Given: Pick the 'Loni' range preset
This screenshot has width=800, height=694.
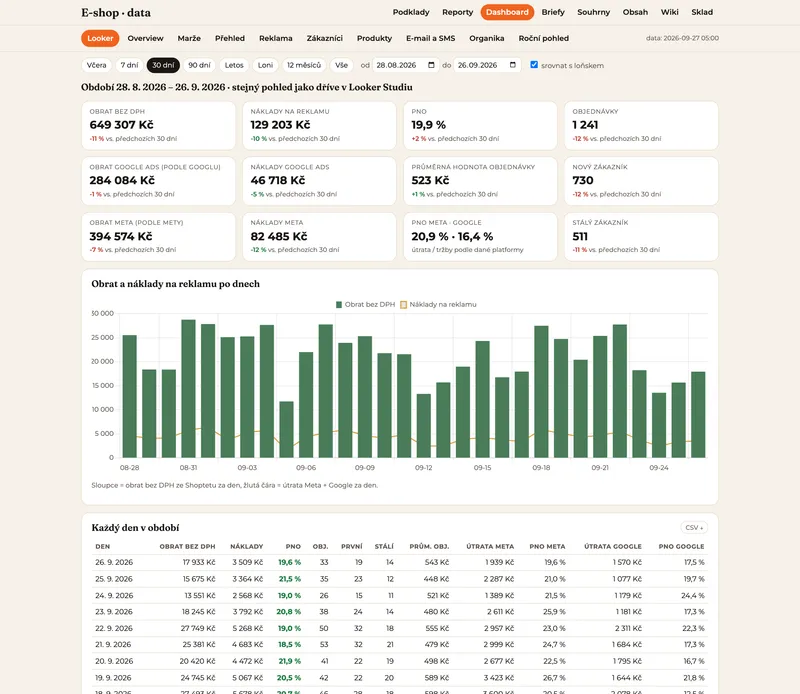Looking at the screenshot, I should pyautogui.click(x=265, y=65).
